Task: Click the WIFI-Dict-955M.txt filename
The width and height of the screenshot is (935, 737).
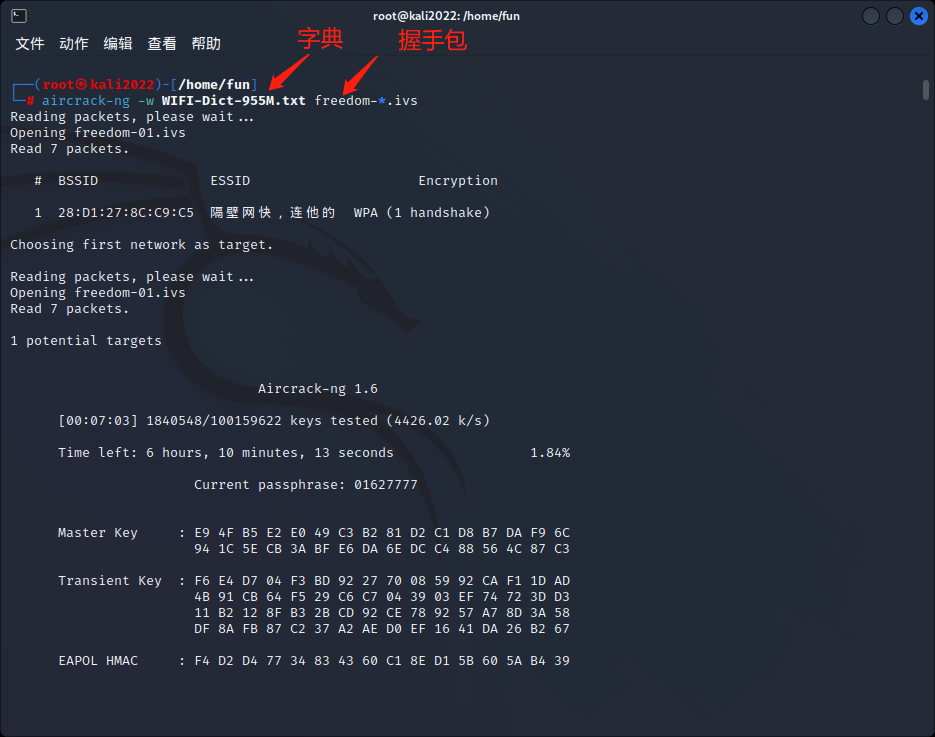Action: pyautogui.click(x=234, y=101)
